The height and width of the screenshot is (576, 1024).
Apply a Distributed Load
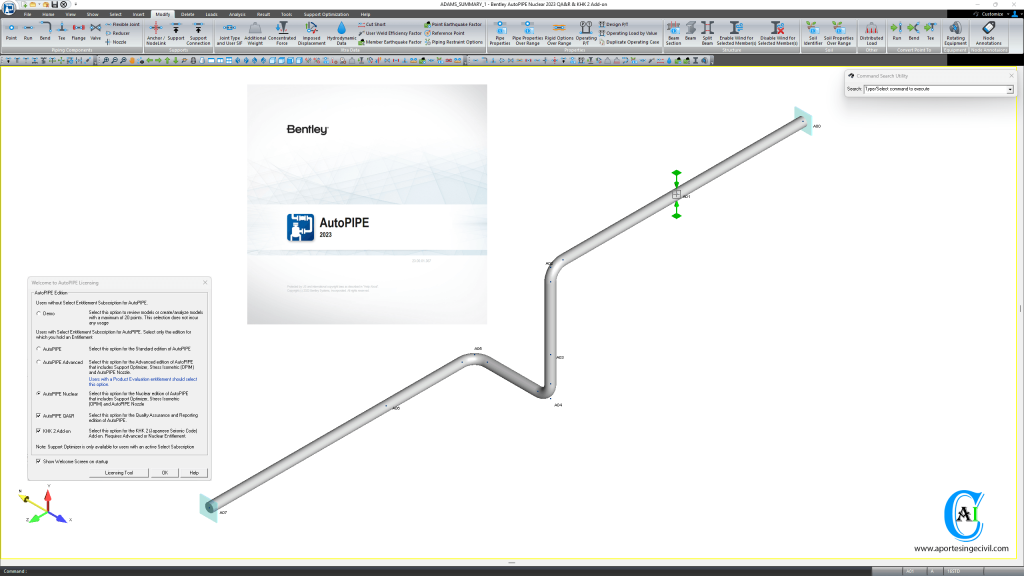[x=871, y=33]
